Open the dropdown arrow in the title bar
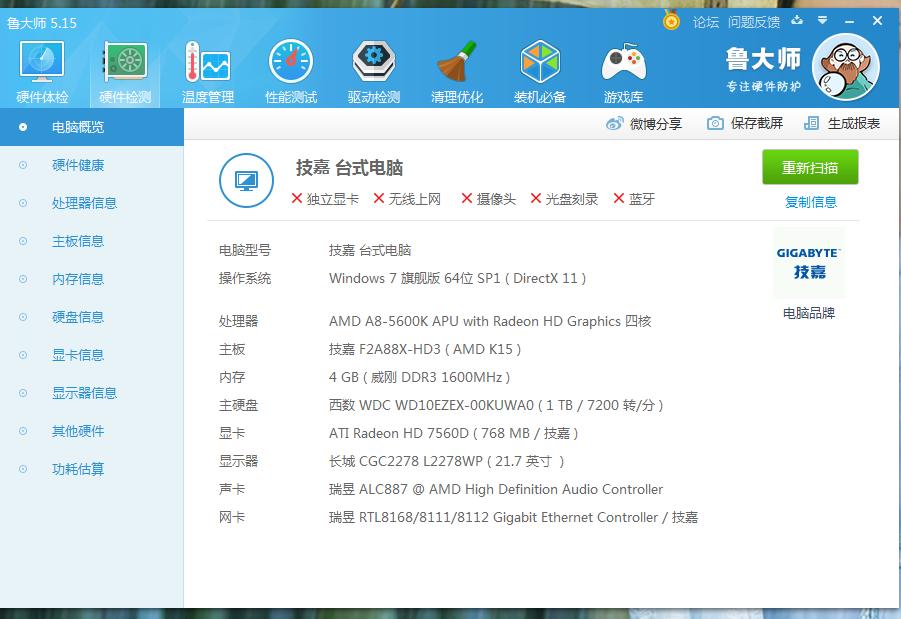Viewport: 901px width, 619px height. tap(822, 19)
